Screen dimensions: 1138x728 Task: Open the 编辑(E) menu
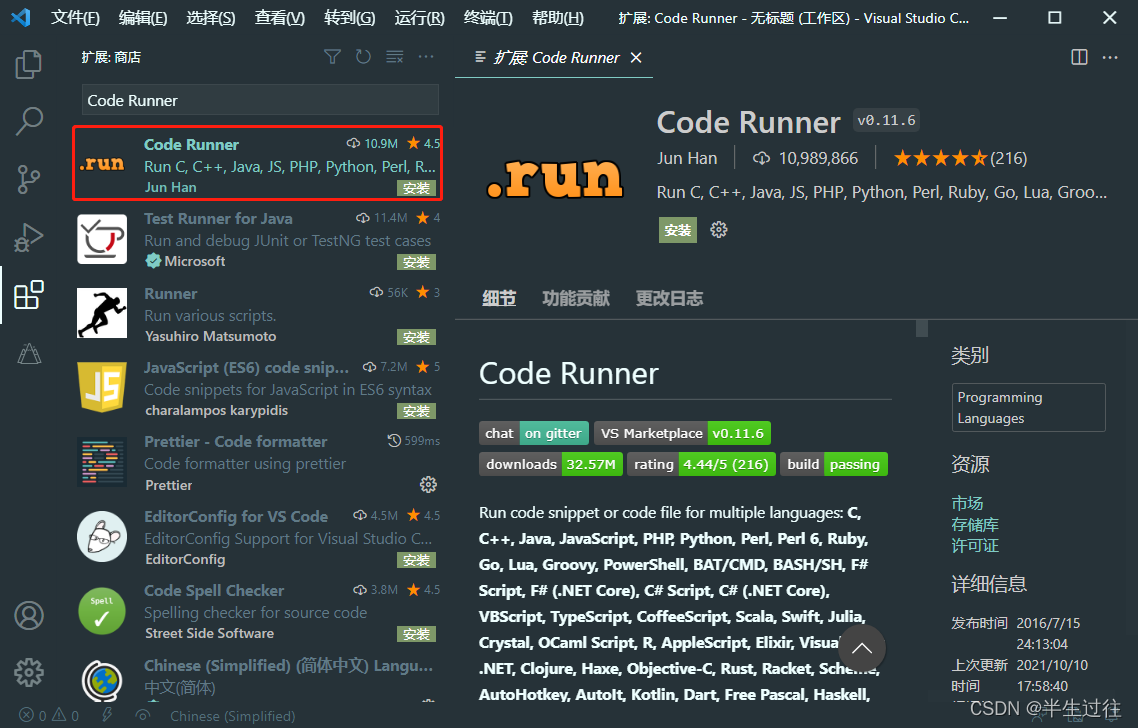click(x=143, y=17)
